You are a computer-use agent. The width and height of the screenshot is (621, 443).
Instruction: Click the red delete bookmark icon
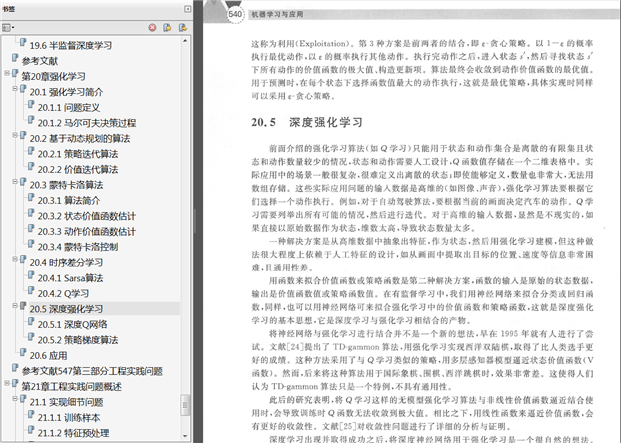[152, 27]
